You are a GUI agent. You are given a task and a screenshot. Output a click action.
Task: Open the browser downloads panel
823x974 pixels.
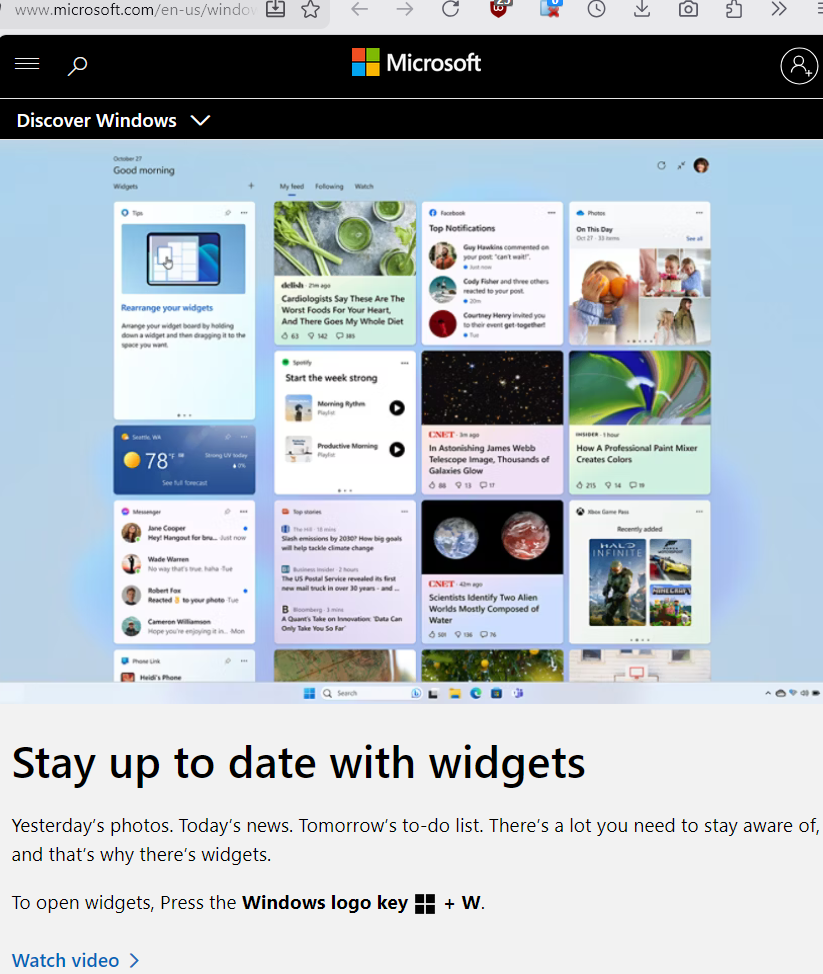click(642, 9)
